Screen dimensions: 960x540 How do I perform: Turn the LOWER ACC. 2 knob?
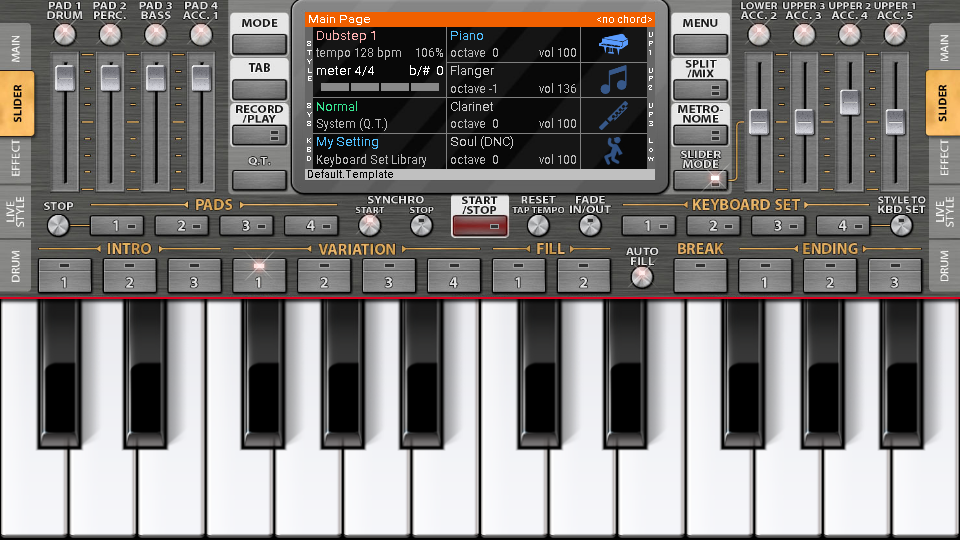(759, 35)
